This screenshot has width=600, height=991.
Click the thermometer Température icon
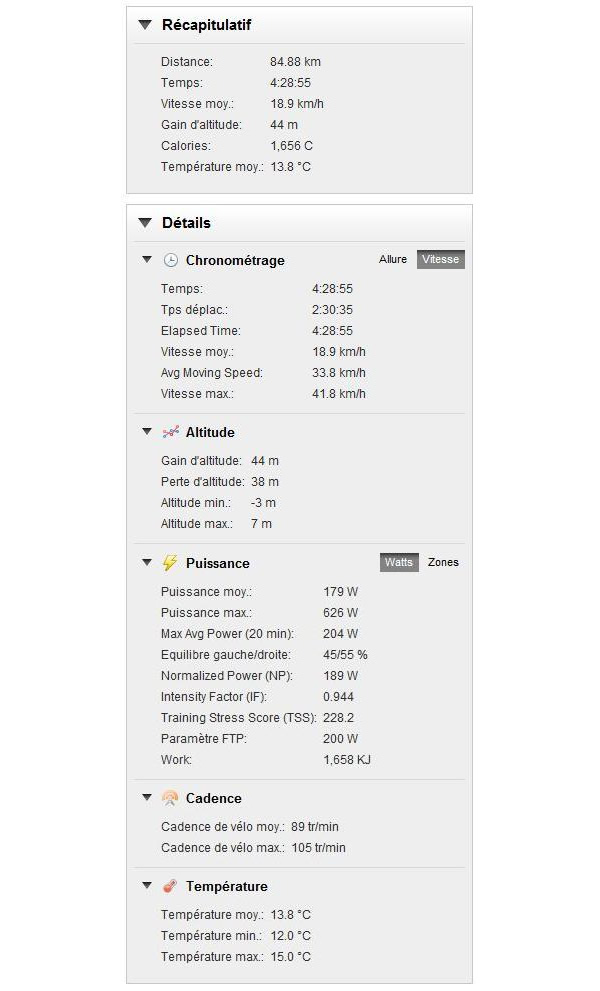pos(169,886)
